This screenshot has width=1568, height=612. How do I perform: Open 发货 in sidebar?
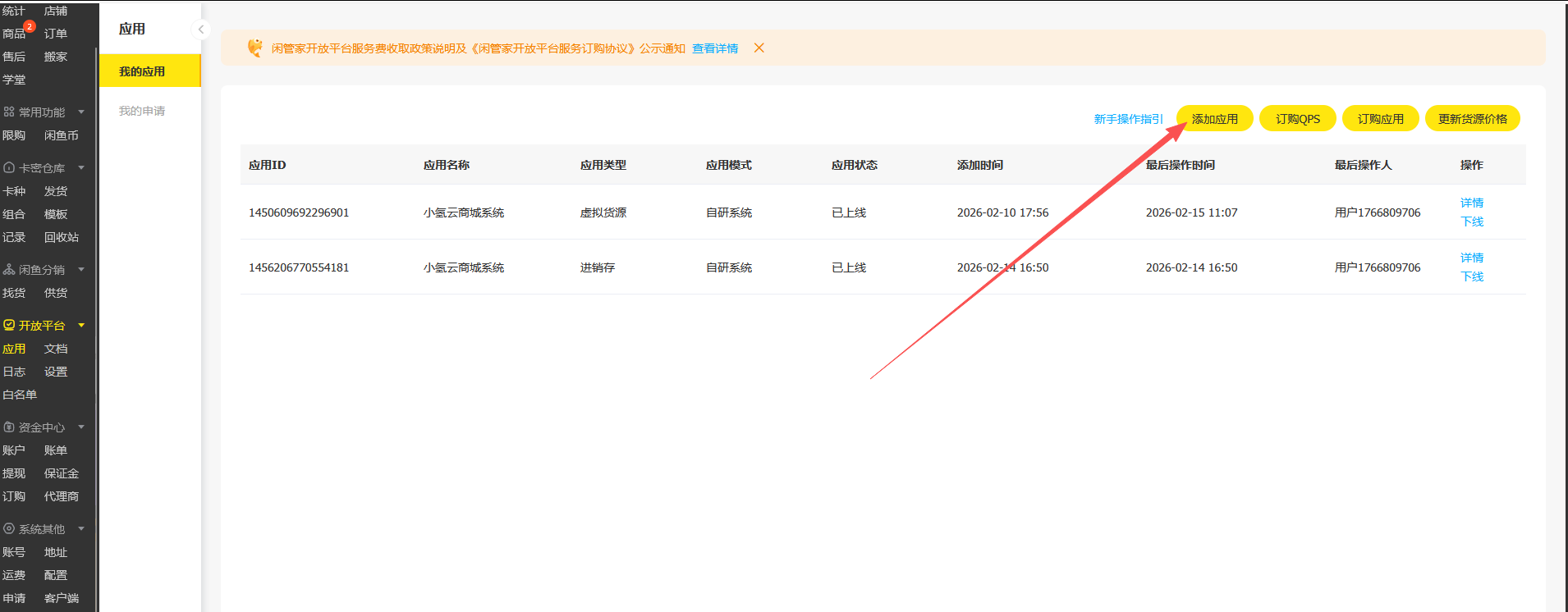[x=56, y=191]
